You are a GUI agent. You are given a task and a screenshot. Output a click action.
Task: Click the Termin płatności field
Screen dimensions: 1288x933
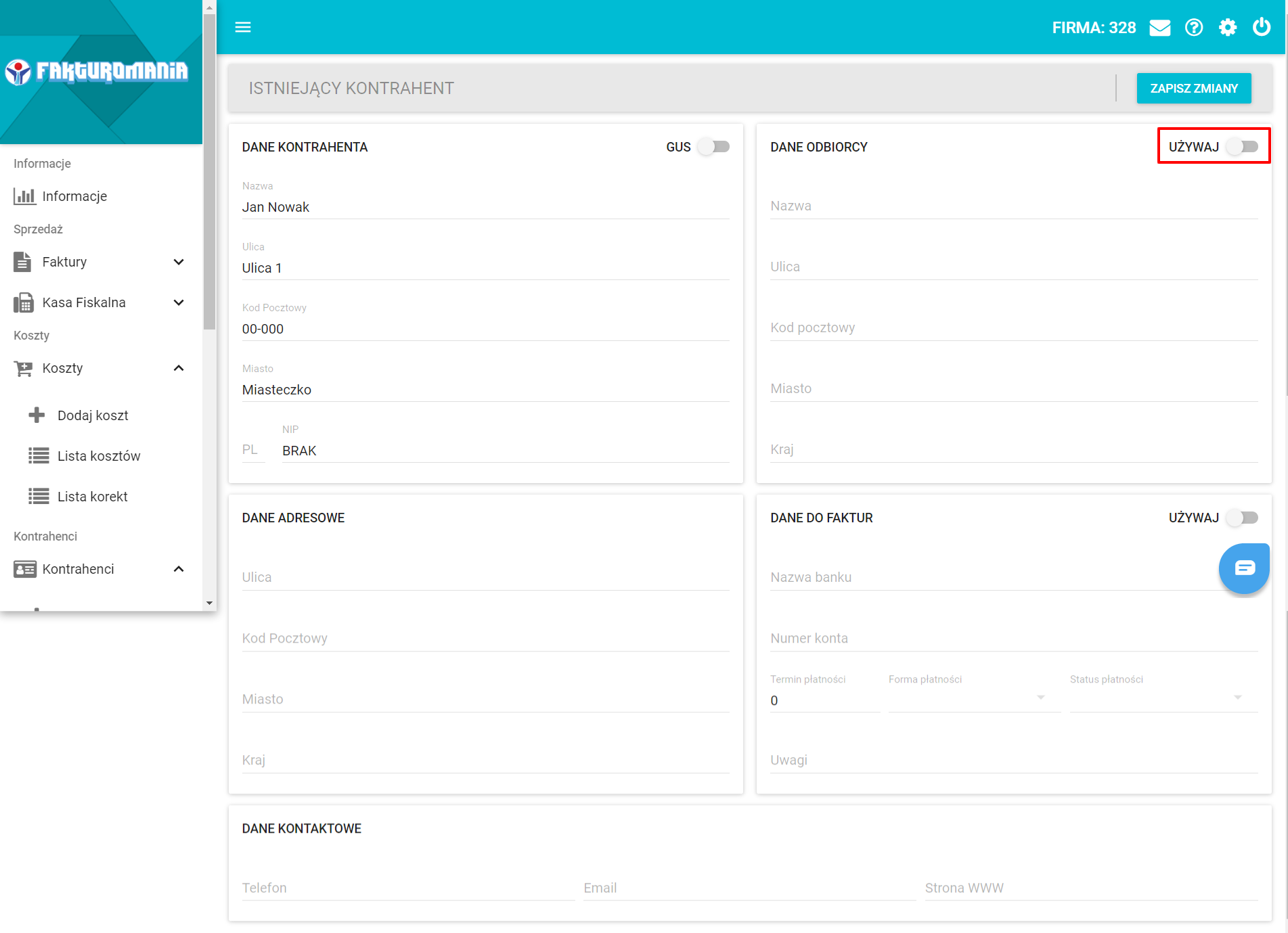(824, 701)
